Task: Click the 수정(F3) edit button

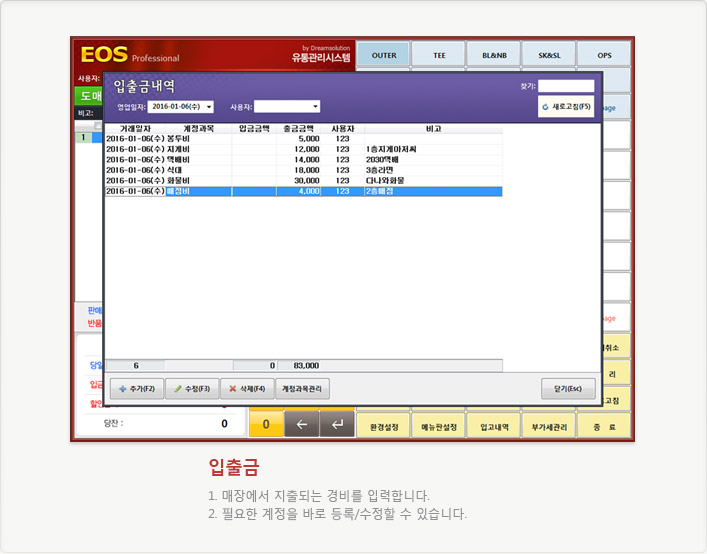Action: click(192, 389)
